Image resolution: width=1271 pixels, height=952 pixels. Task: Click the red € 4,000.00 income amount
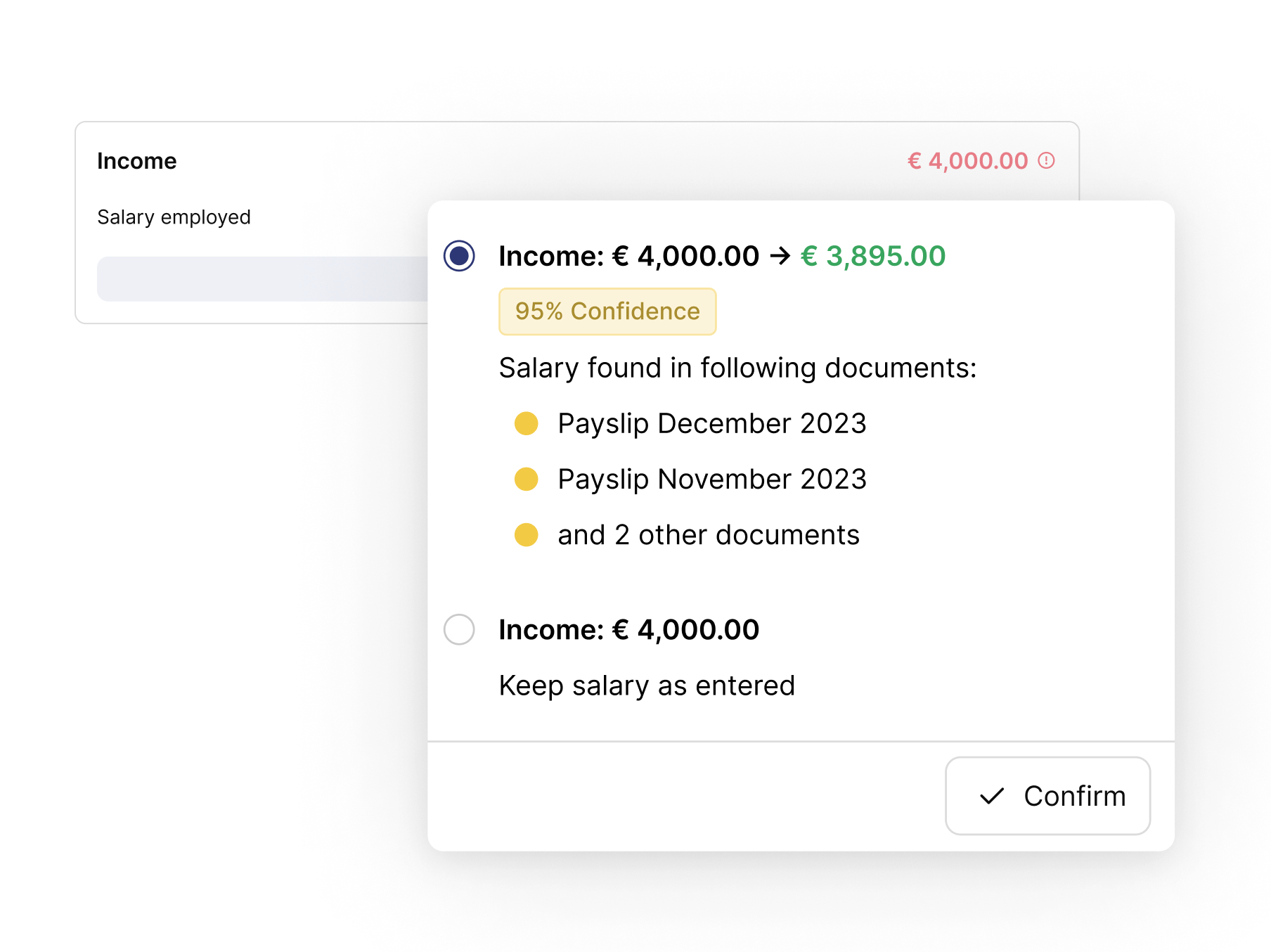967,161
